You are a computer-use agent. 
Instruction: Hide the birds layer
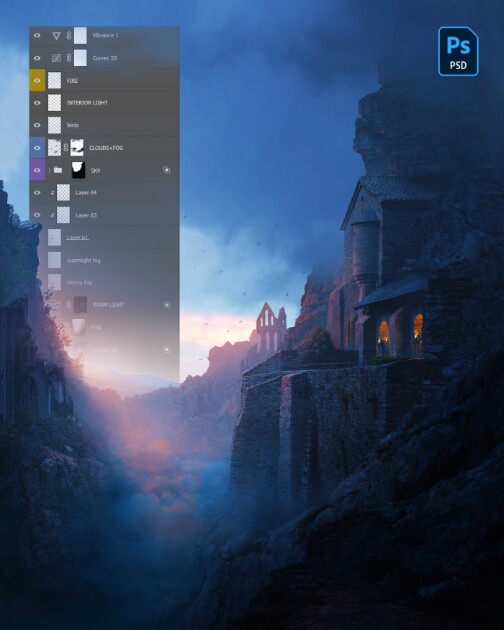point(37,125)
